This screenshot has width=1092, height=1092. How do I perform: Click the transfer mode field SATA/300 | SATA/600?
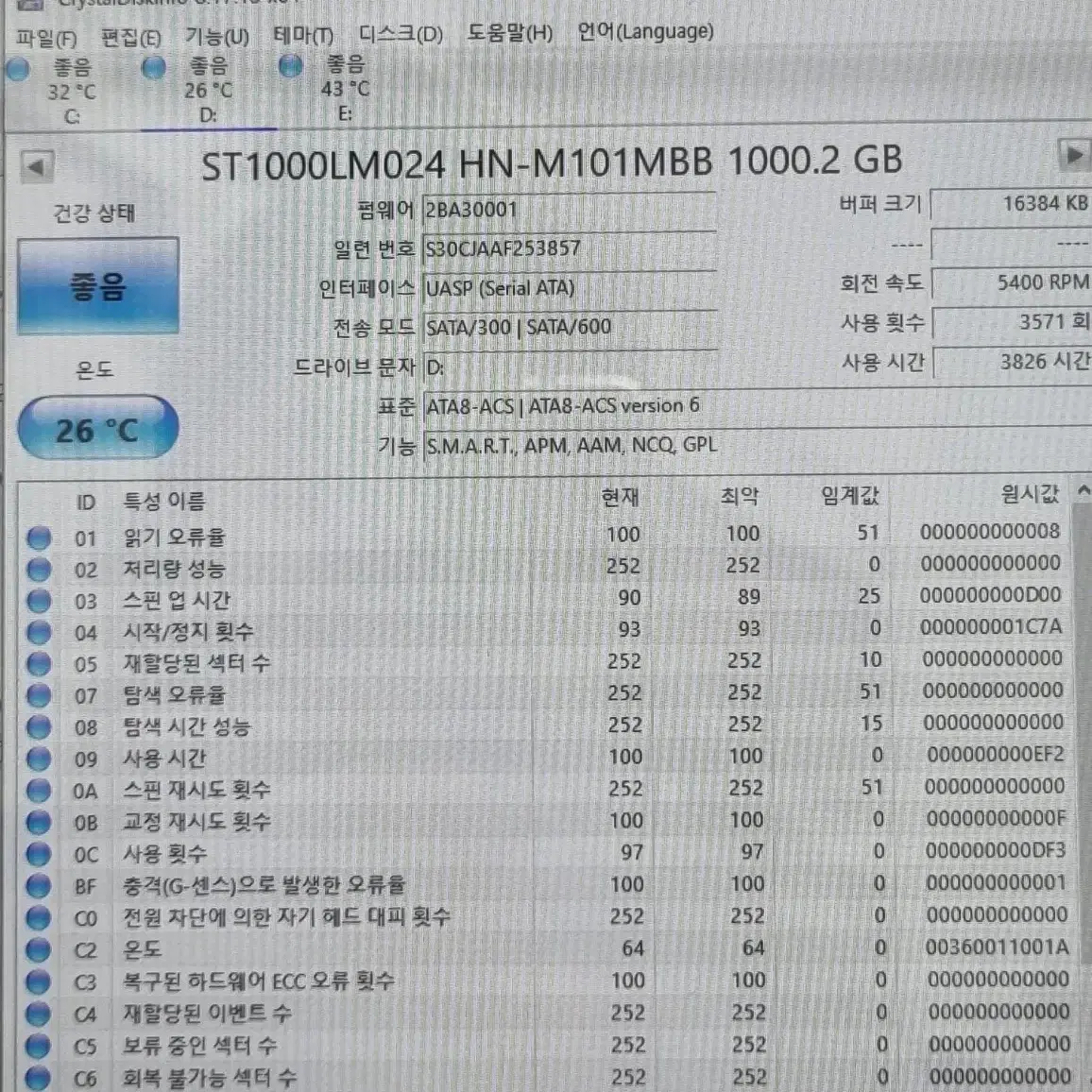point(569,327)
